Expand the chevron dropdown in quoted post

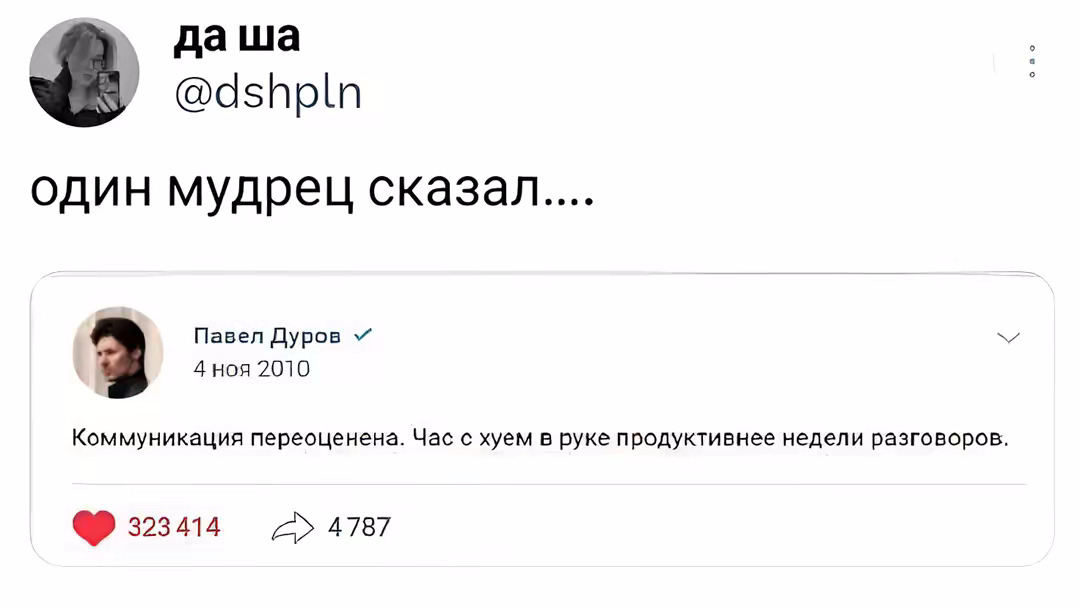(1009, 338)
